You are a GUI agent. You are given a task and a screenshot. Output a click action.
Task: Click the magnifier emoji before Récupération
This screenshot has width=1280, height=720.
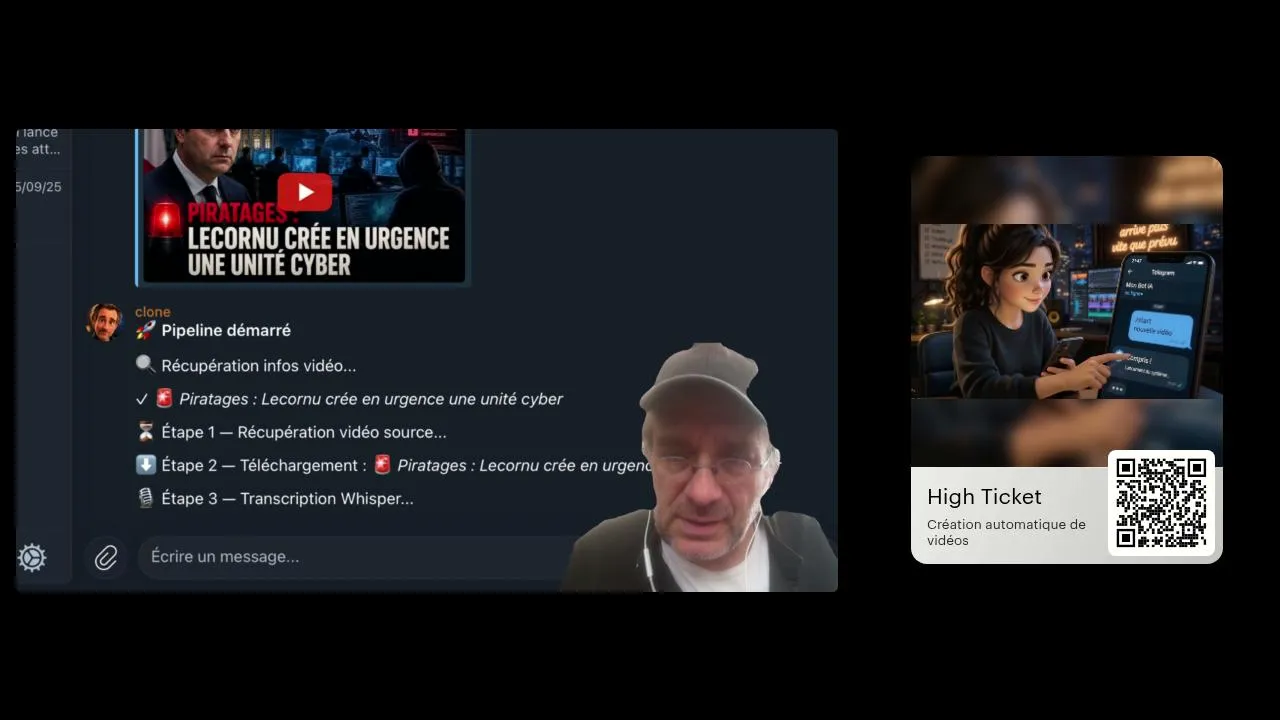pos(146,365)
